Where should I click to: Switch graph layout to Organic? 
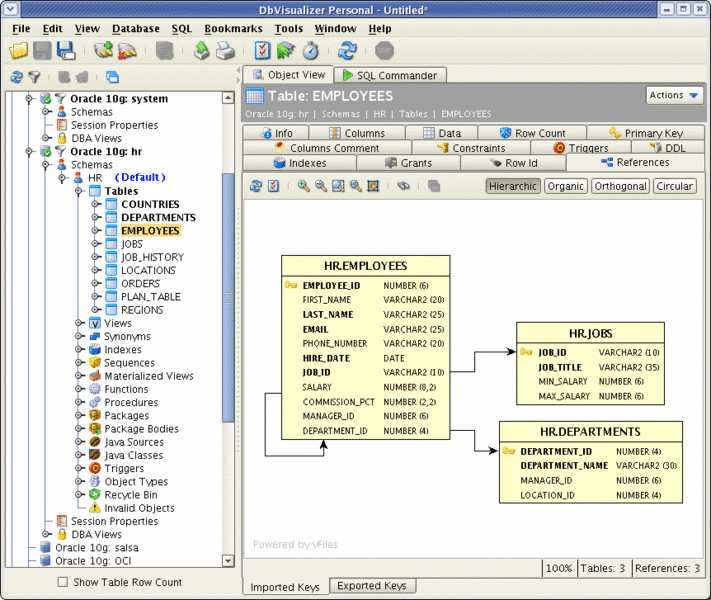coord(565,186)
